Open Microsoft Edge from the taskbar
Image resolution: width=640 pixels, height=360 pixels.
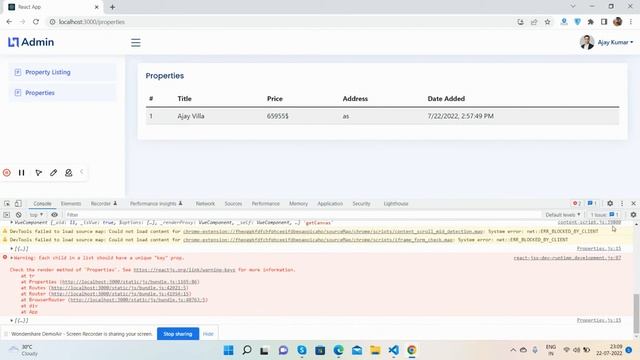[x=338, y=350]
